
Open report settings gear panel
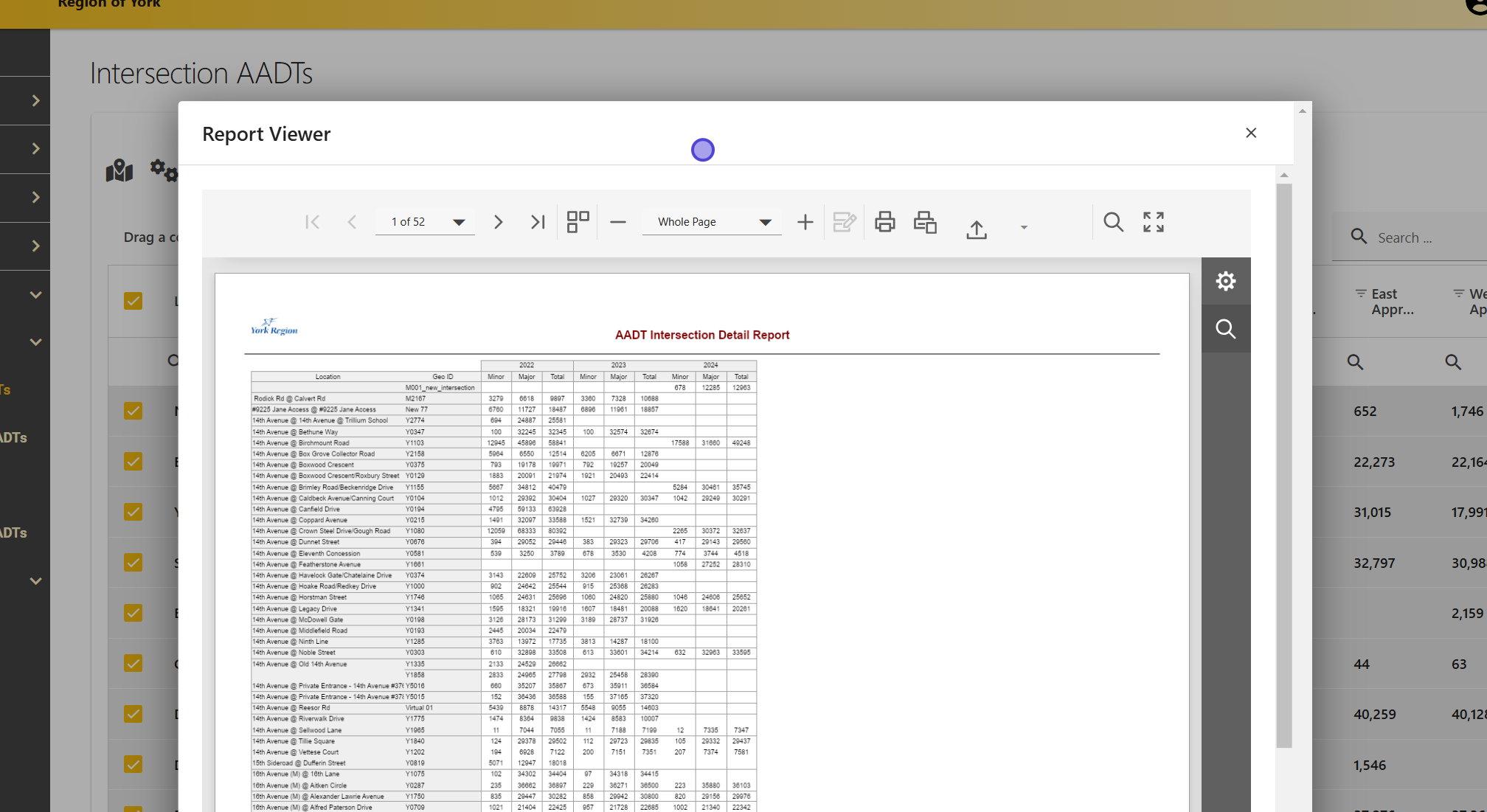click(1225, 281)
